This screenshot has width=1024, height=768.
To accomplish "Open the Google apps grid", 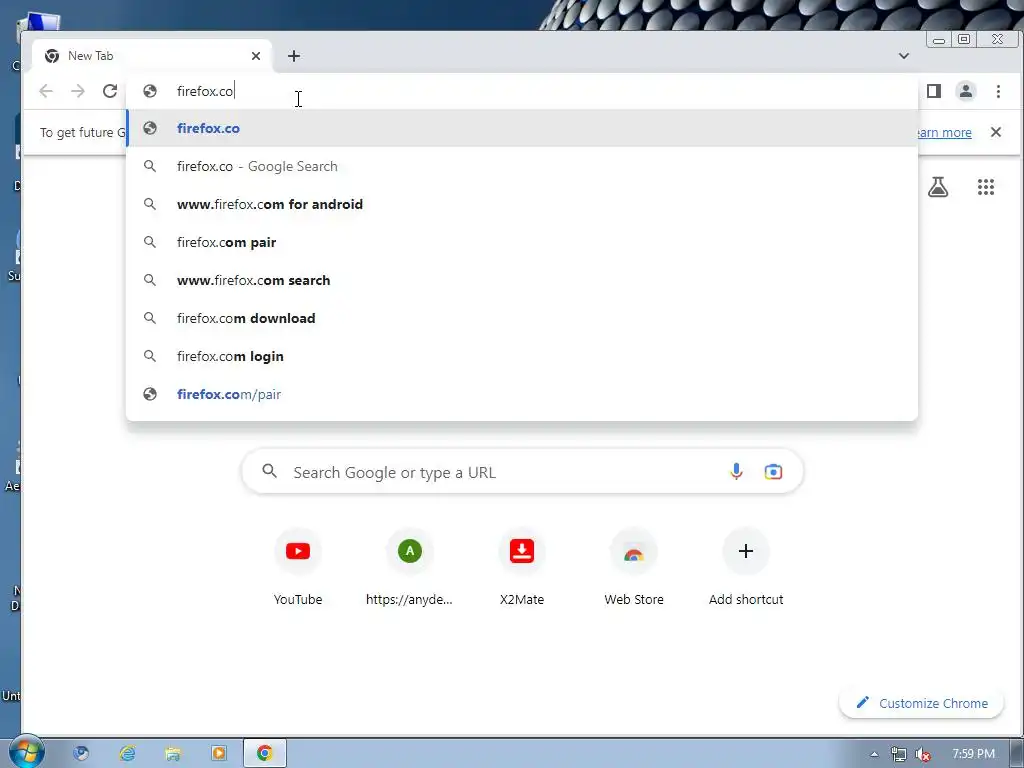I will tap(985, 187).
